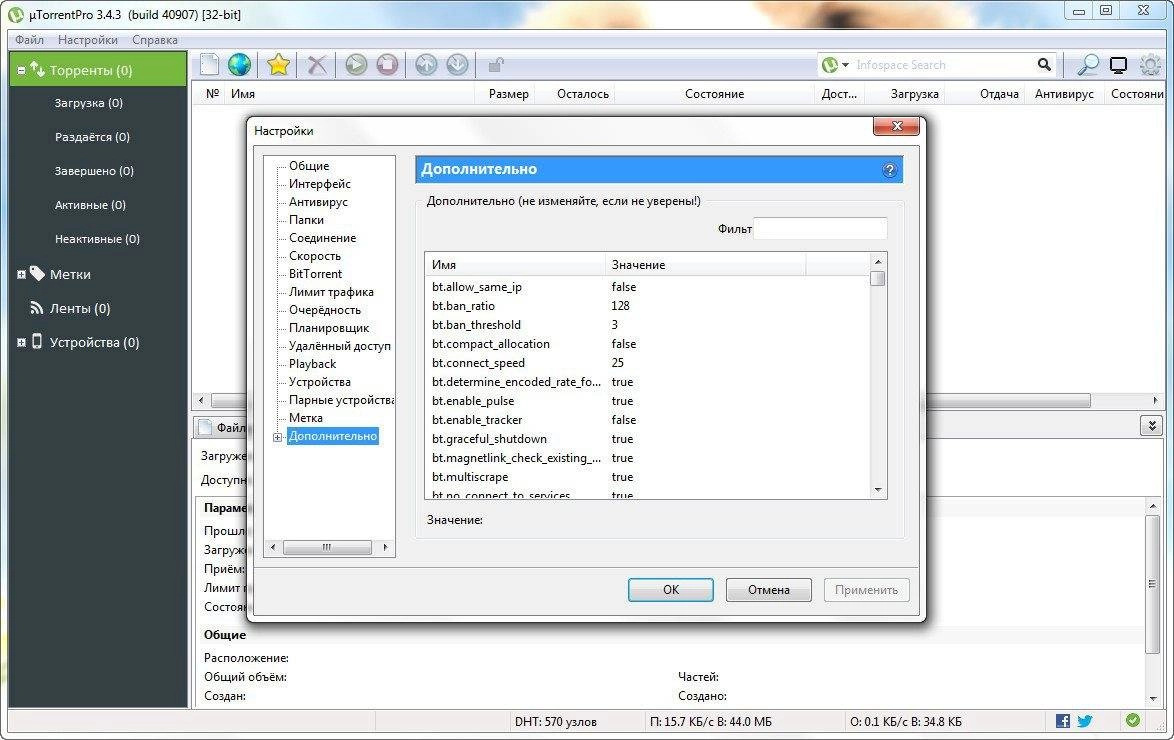Click the Stop torrent icon
Screen dimensions: 1174x740
pos(387,65)
